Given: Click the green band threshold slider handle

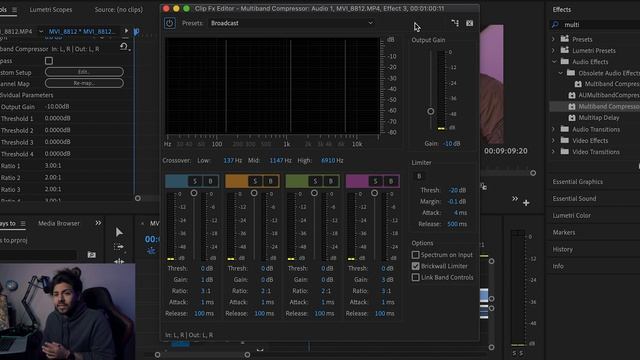Looking at the screenshot, I should point(314,193).
